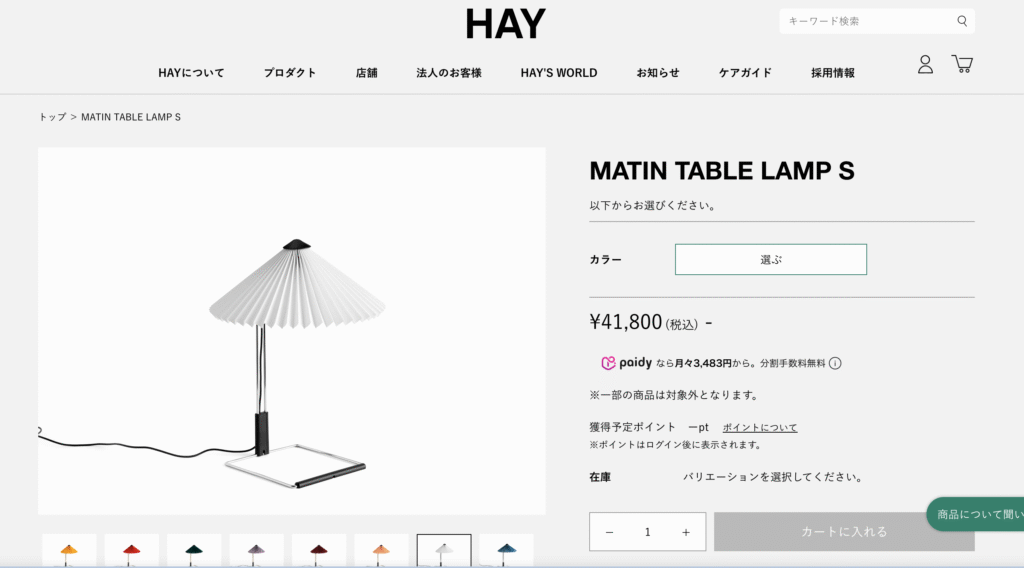Image resolution: width=1024 pixels, height=568 pixels.
Task: Go to 店舗 page
Action: pyautogui.click(x=366, y=72)
